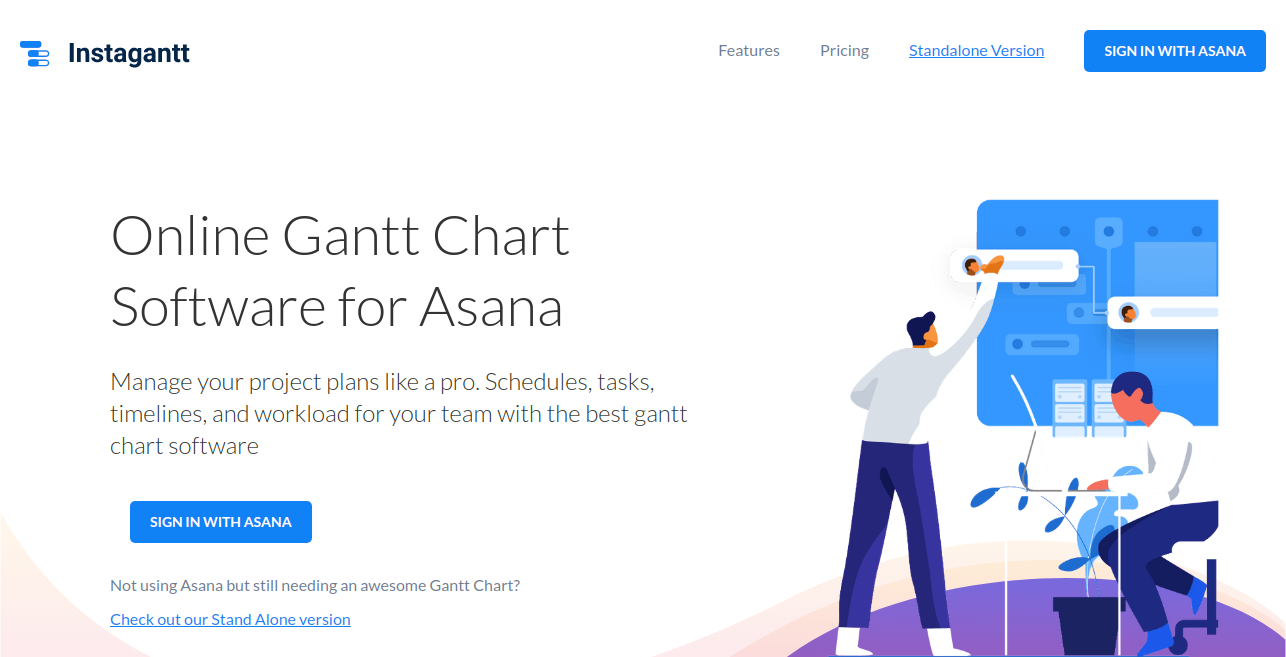The height and width of the screenshot is (657, 1286).
Task: Click the Not using Asana question text
Action: (315, 586)
